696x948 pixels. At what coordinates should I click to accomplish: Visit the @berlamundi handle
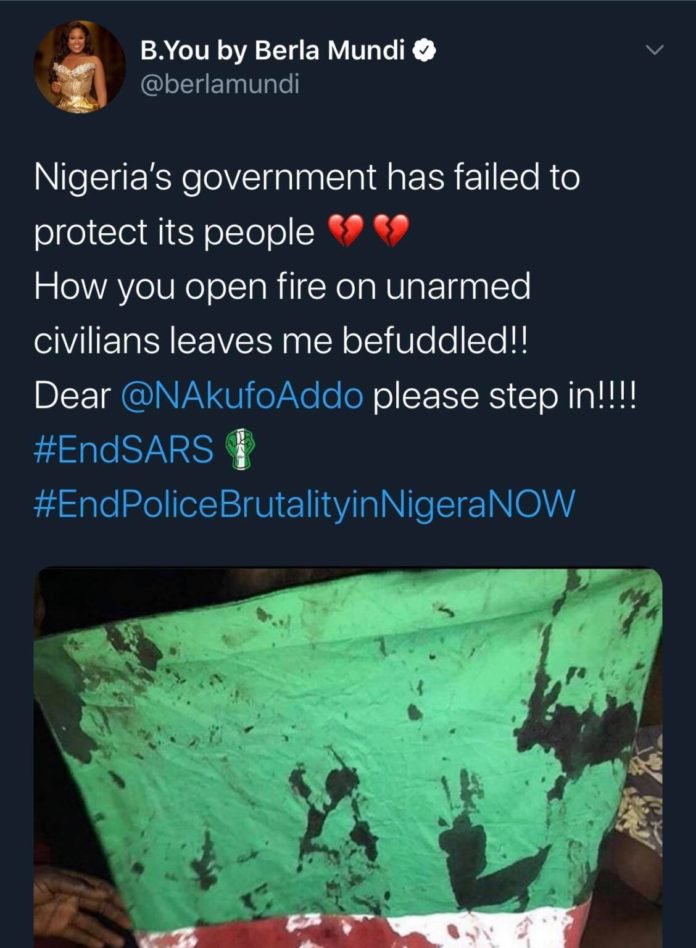[220, 84]
